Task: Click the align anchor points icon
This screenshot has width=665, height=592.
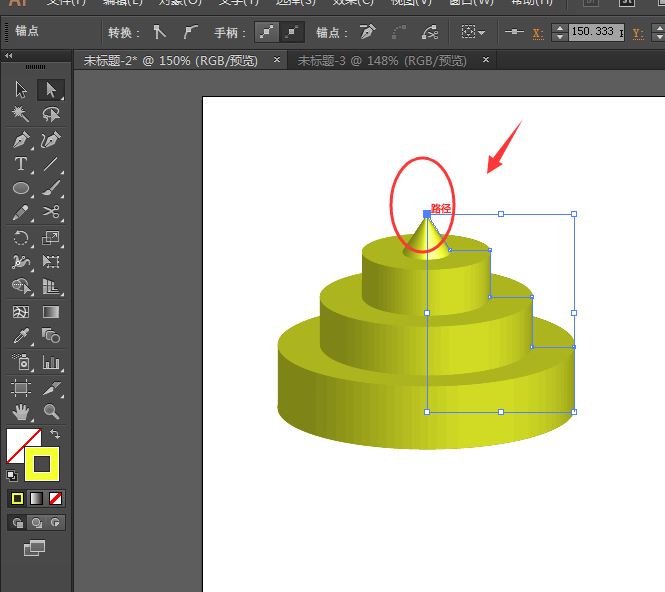Action: (514, 32)
